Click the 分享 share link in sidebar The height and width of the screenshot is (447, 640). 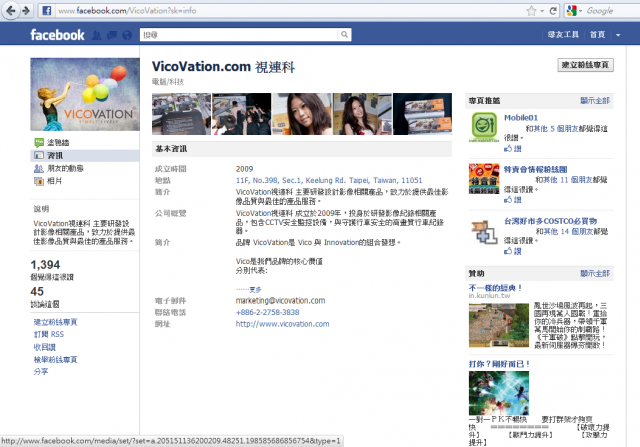[x=41, y=371]
